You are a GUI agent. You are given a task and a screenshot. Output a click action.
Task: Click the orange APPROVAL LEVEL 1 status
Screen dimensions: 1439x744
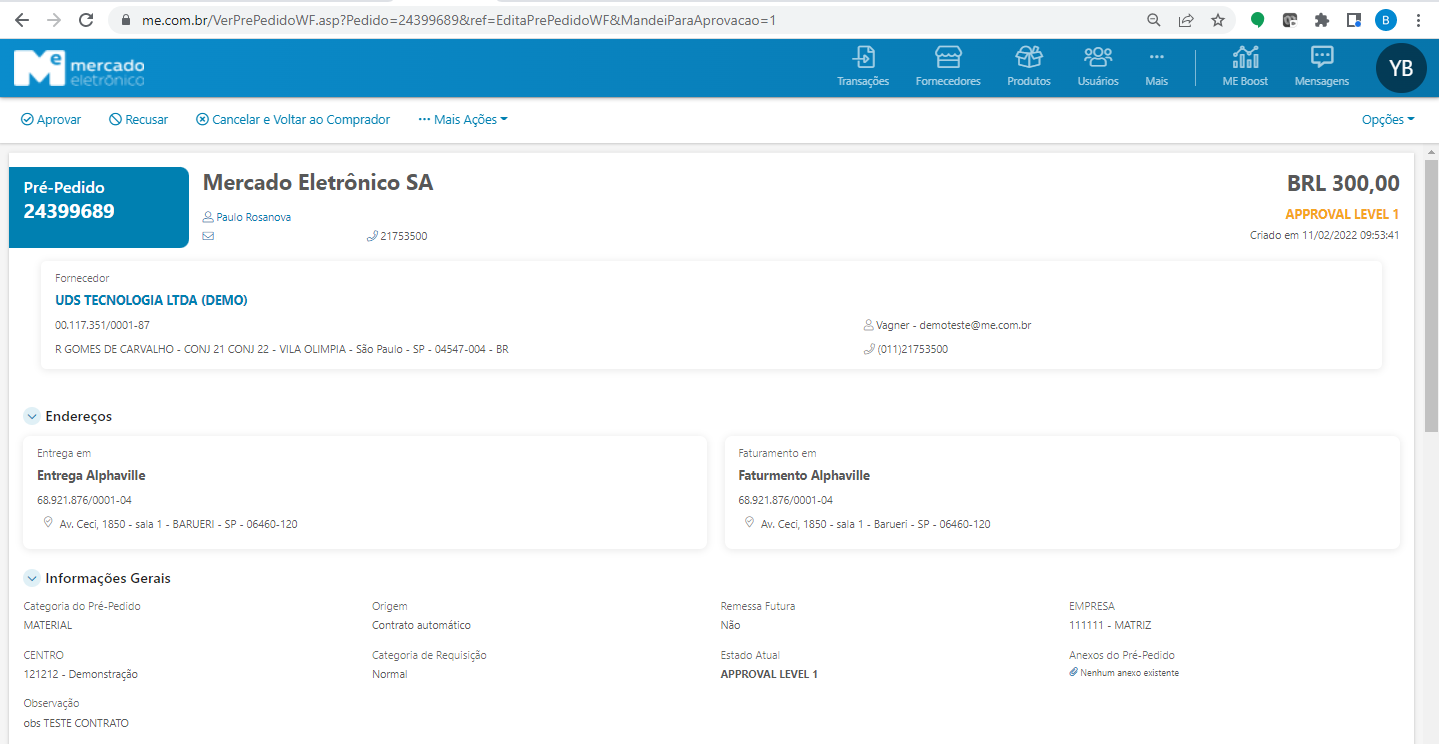pos(1342,214)
